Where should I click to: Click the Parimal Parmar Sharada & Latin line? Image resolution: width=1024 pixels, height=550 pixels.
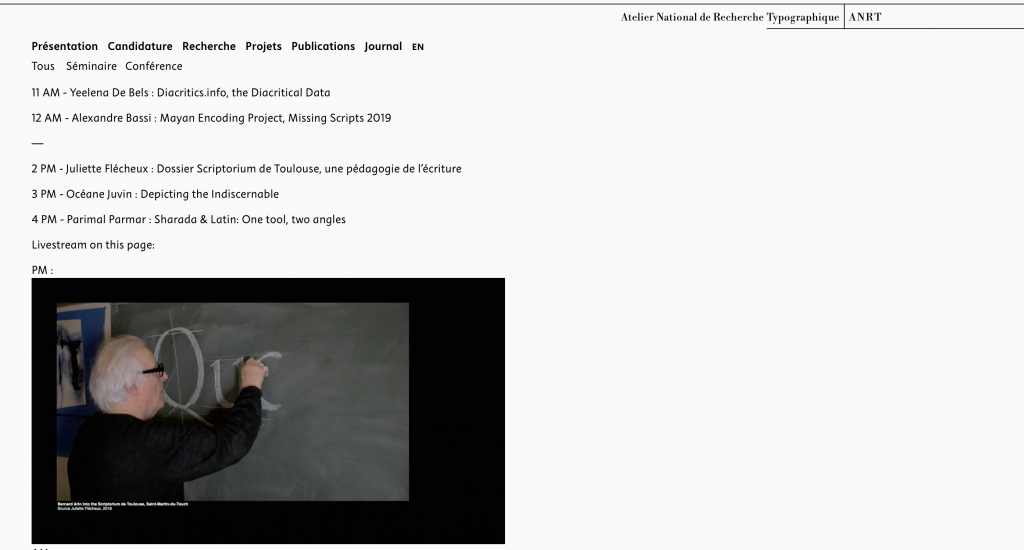[x=188, y=219]
